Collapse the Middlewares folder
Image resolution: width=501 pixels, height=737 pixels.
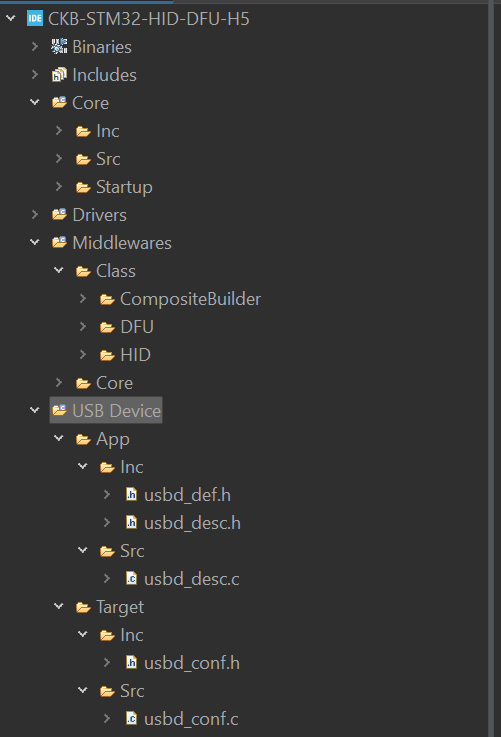(35, 243)
